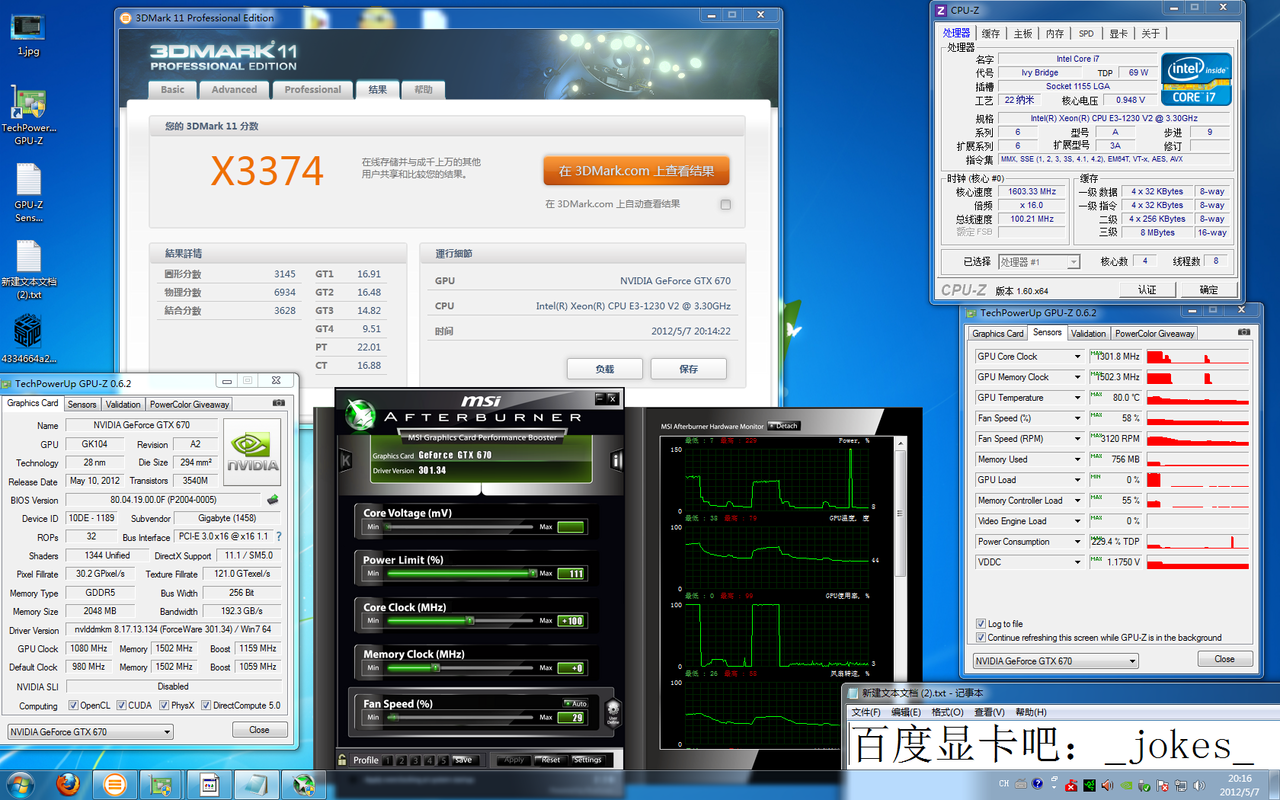Switch to the 3DMark Advanced tab
The width and height of the screenshot is (1280, 800).
(x=234, y=89)
